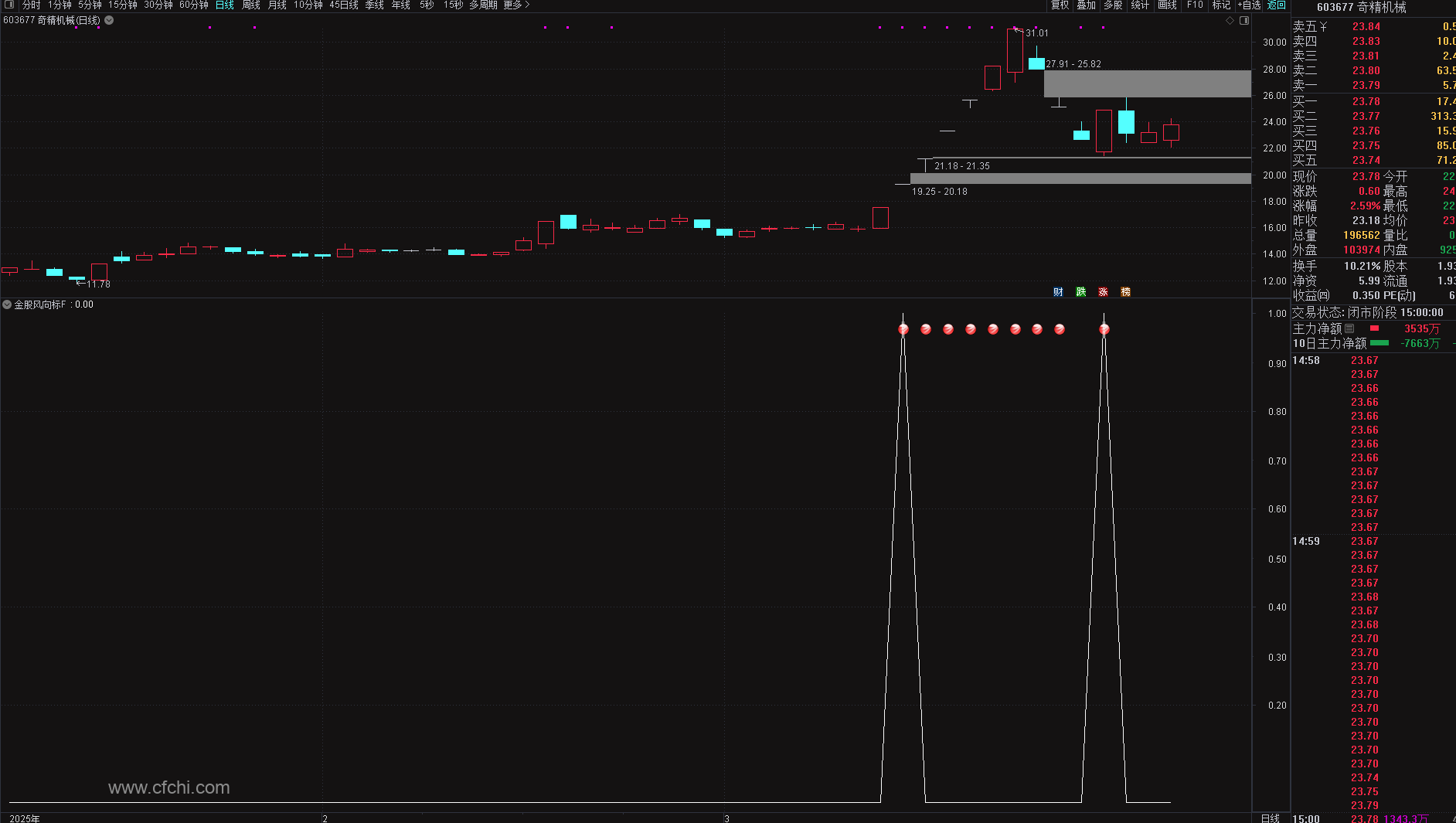Click the 日线 label at bottom axis
Viewport: 1456px width, 823px height.
(1271, 818)
